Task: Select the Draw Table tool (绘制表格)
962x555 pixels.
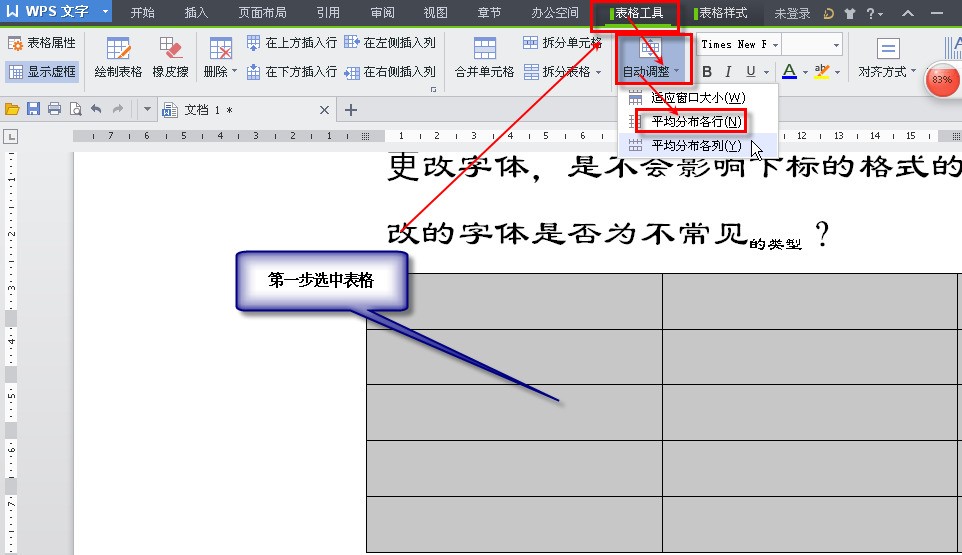Action: pos(118,58)
